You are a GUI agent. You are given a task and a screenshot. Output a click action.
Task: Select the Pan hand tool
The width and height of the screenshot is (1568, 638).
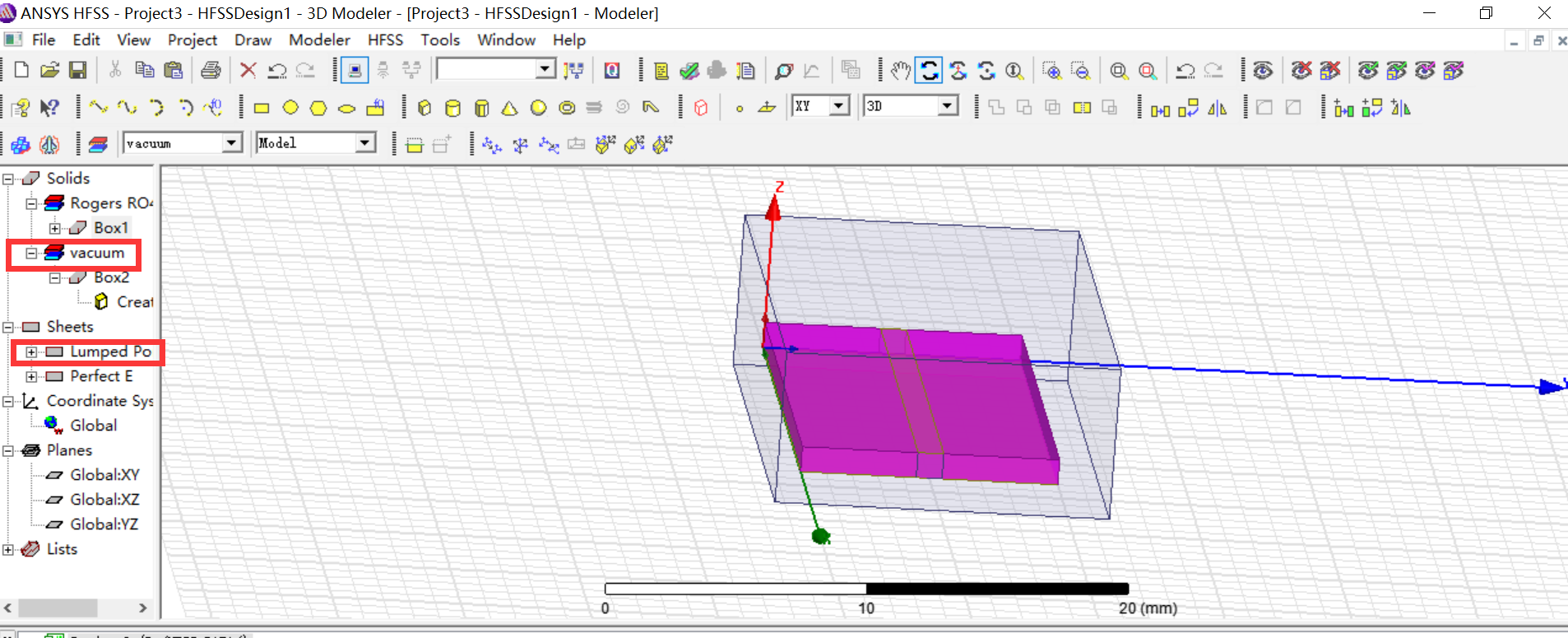[x=901, y=71]
